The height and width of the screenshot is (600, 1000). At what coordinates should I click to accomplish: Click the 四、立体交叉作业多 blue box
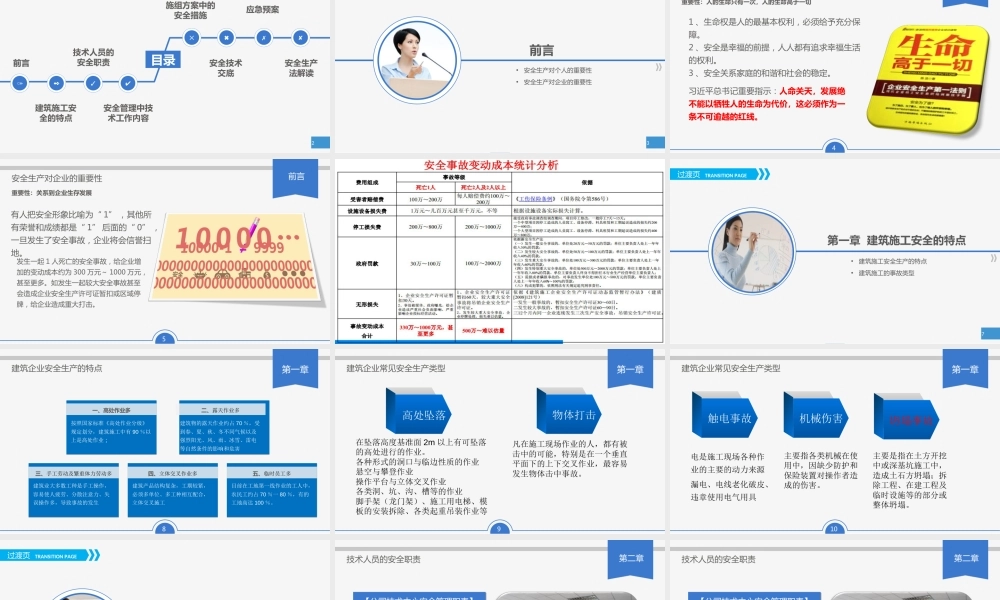click(172, 490)
